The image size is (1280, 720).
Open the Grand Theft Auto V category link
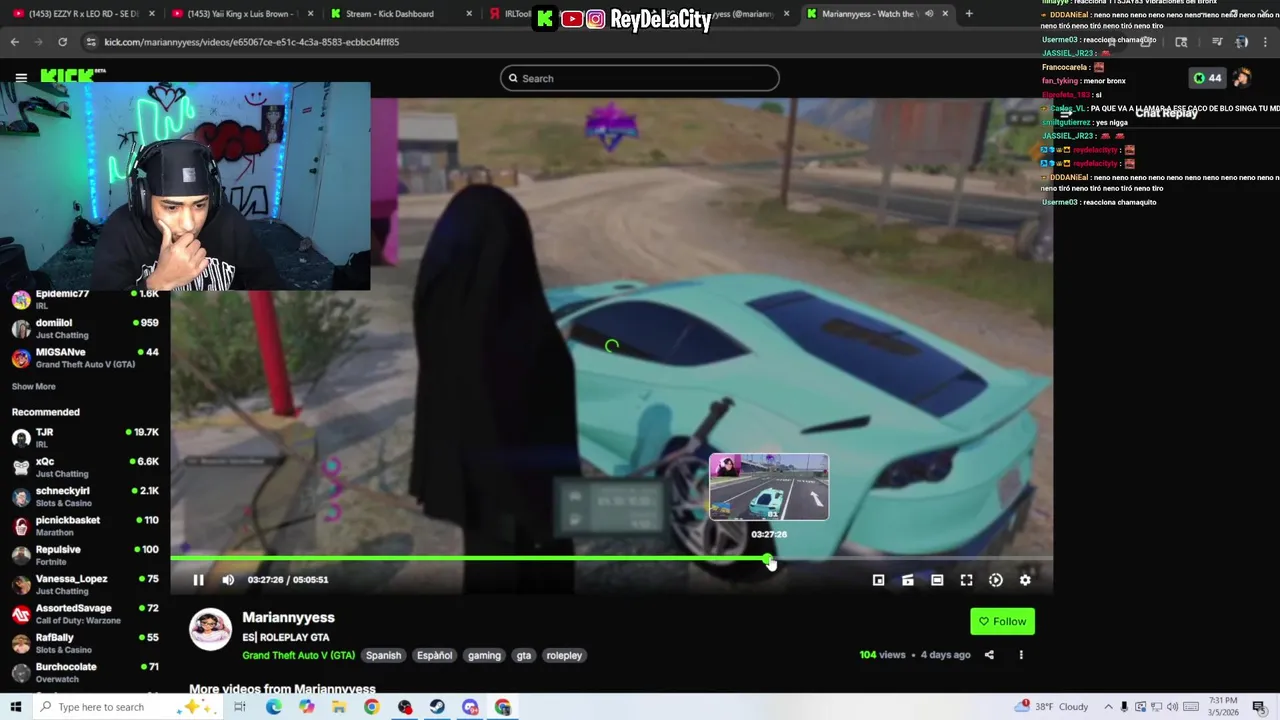298,655
